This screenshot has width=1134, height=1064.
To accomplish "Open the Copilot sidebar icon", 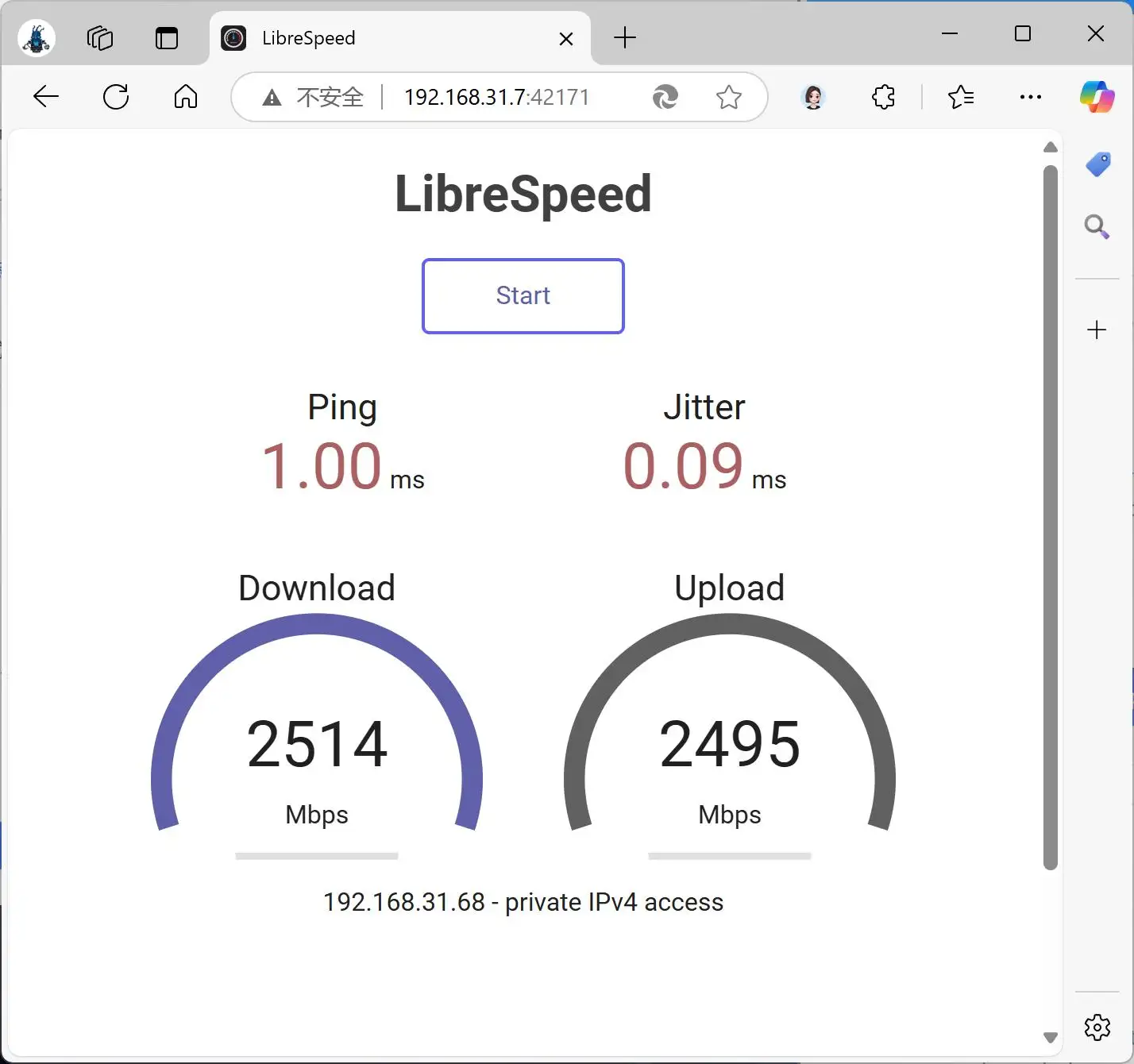I will pos(1097,97).
